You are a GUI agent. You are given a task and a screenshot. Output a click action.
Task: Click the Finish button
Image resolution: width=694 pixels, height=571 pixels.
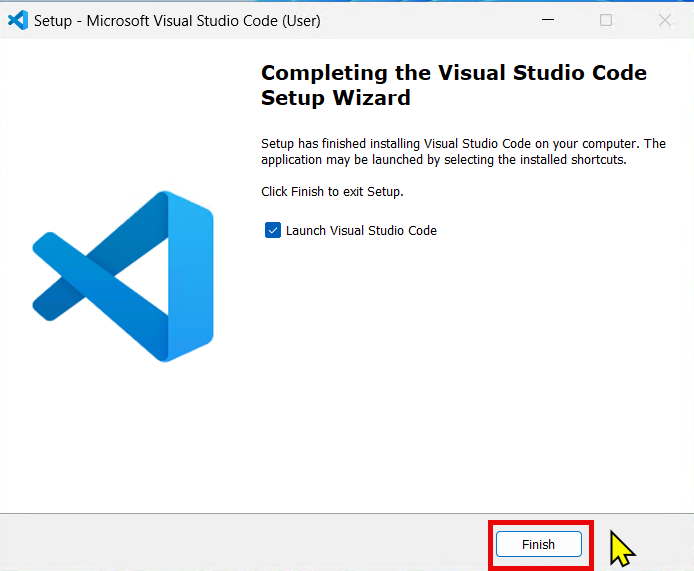pos(538,544)
